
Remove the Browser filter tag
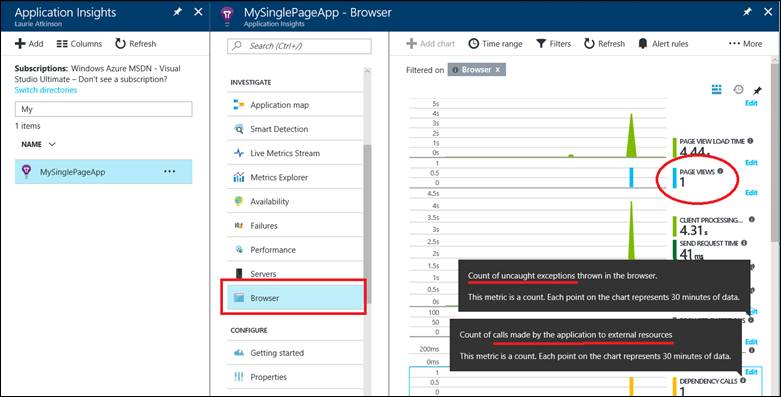tap(498, 70)
